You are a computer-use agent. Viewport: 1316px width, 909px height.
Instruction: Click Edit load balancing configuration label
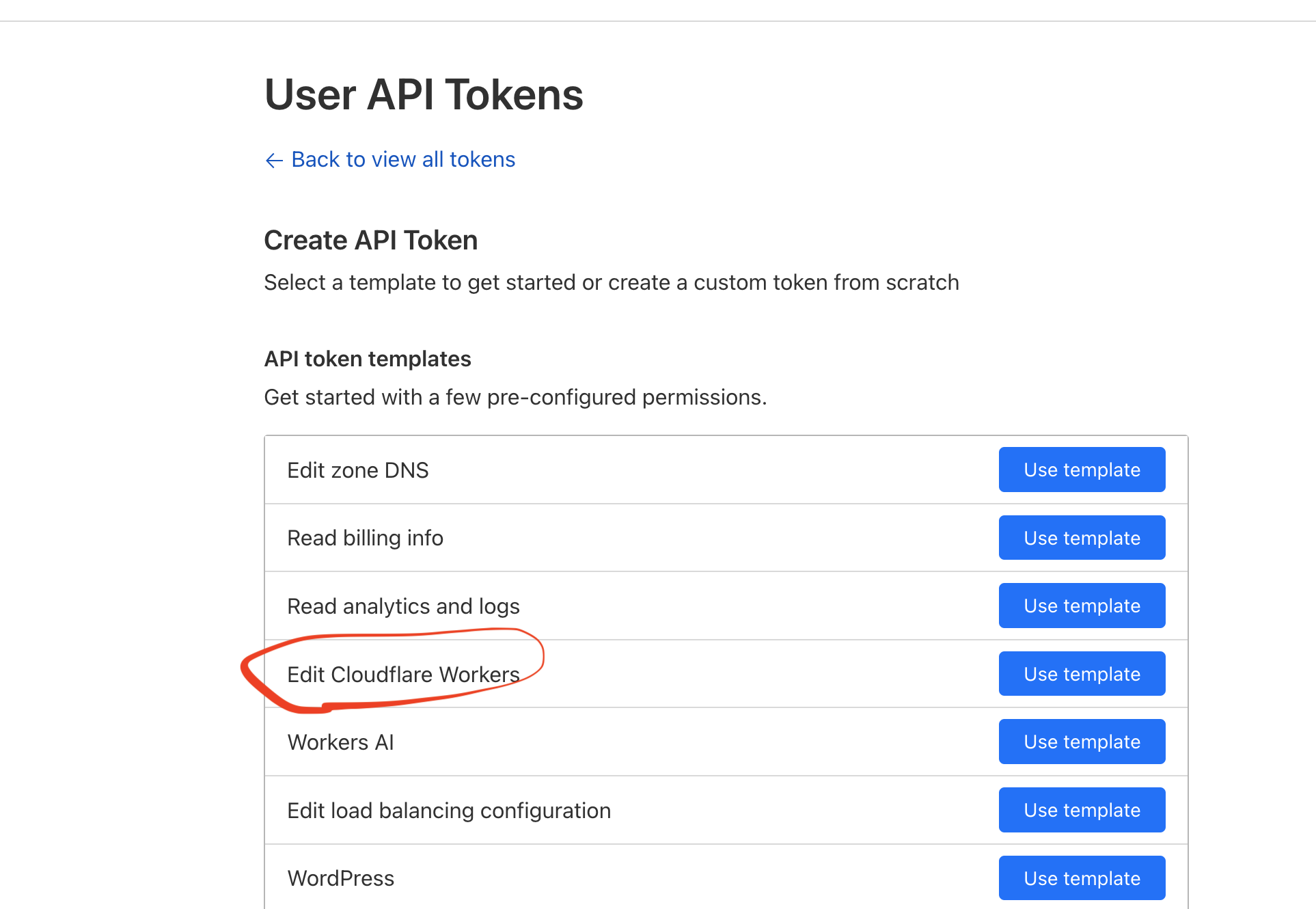[449, 811]
